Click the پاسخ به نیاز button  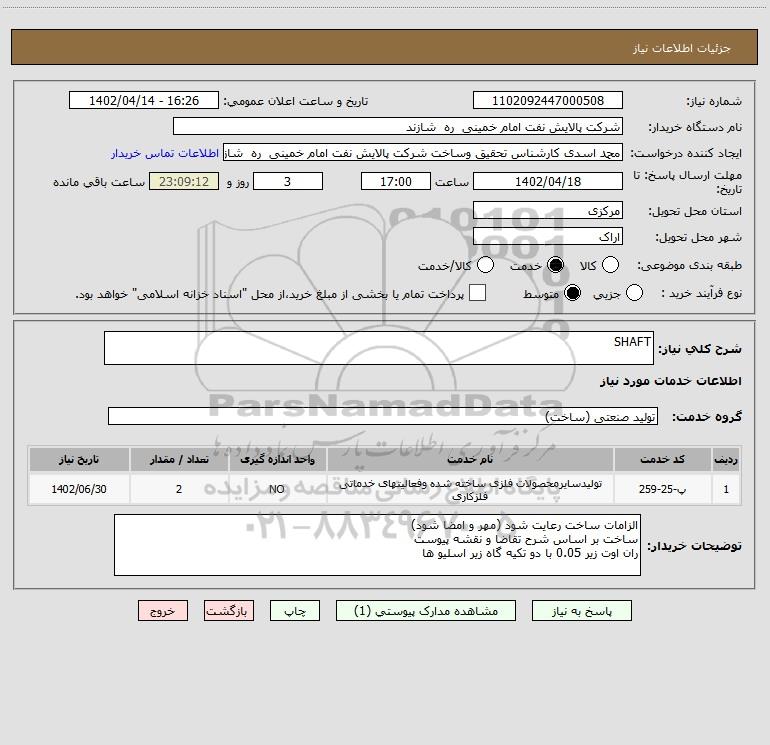(582, 611)
